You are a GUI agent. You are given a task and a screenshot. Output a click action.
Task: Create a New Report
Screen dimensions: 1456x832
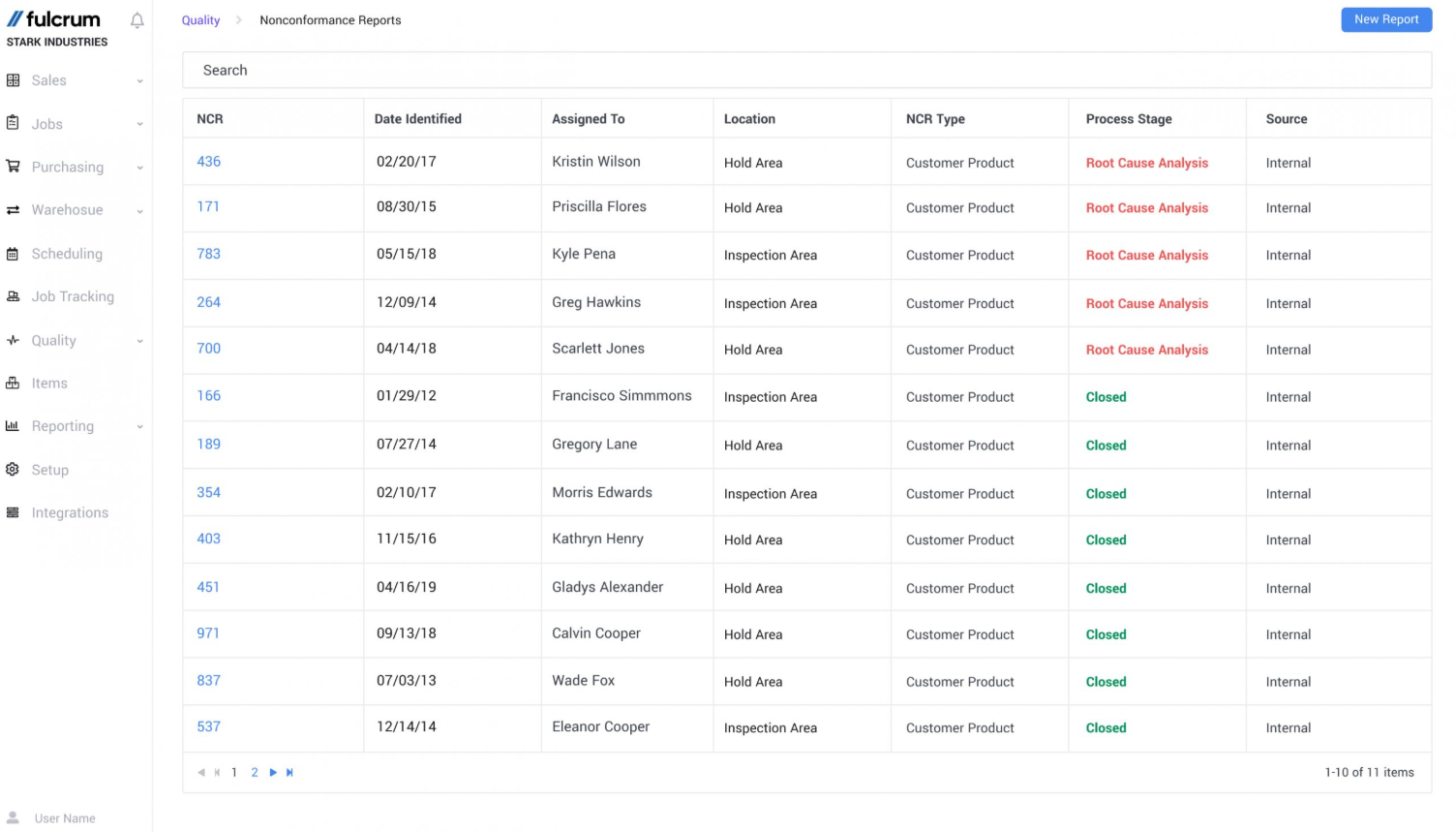point(1385,19)
